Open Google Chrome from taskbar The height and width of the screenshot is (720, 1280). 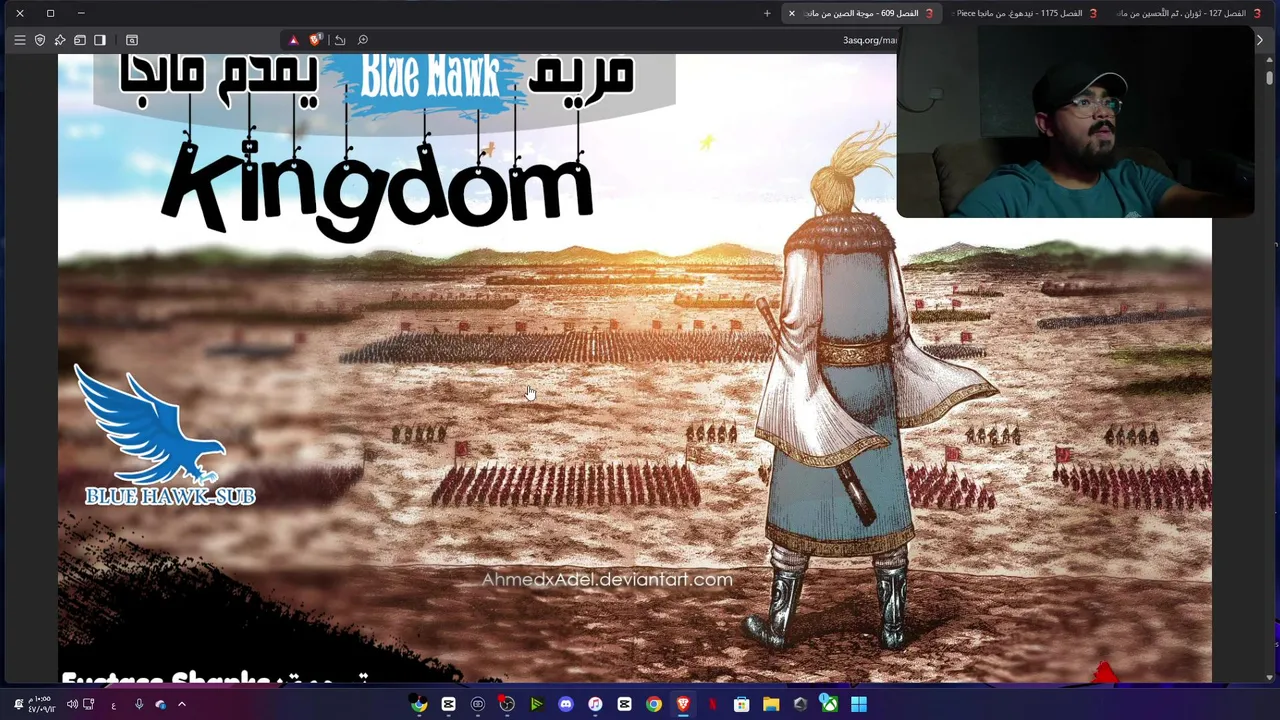(x=654, y=704)
